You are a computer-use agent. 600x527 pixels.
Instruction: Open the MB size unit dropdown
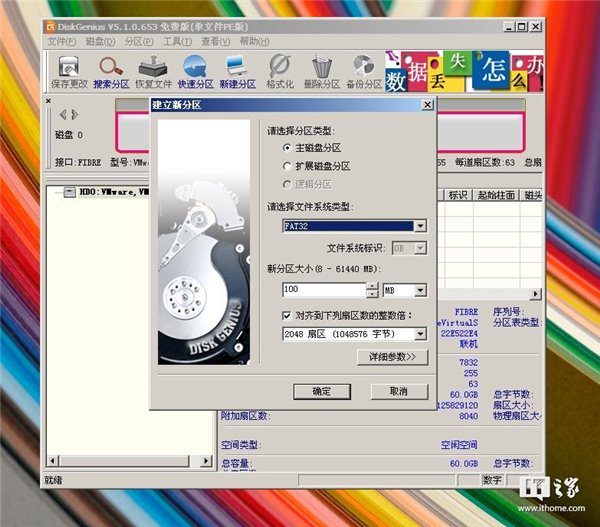point(420,290)
